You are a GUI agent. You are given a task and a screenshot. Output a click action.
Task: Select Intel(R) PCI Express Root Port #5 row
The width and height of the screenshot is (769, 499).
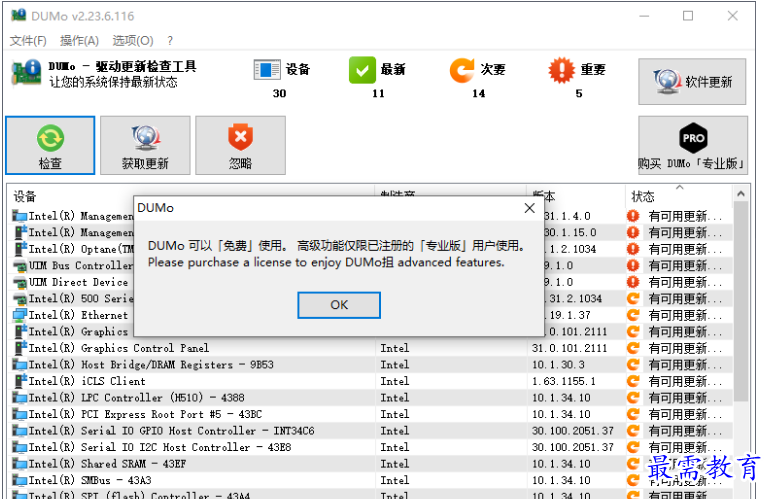coord(371,415)
